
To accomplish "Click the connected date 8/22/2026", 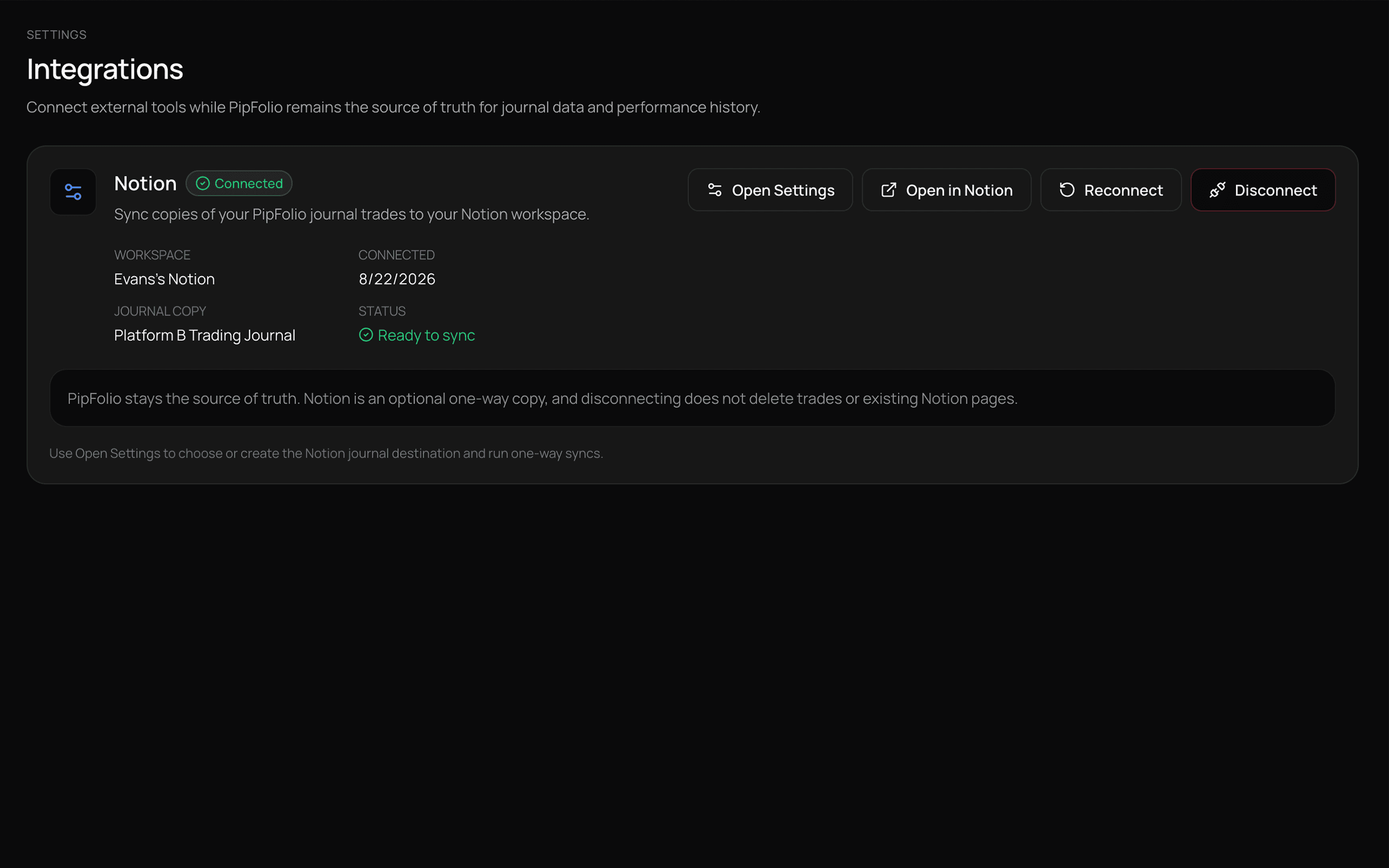I will 397,279.
